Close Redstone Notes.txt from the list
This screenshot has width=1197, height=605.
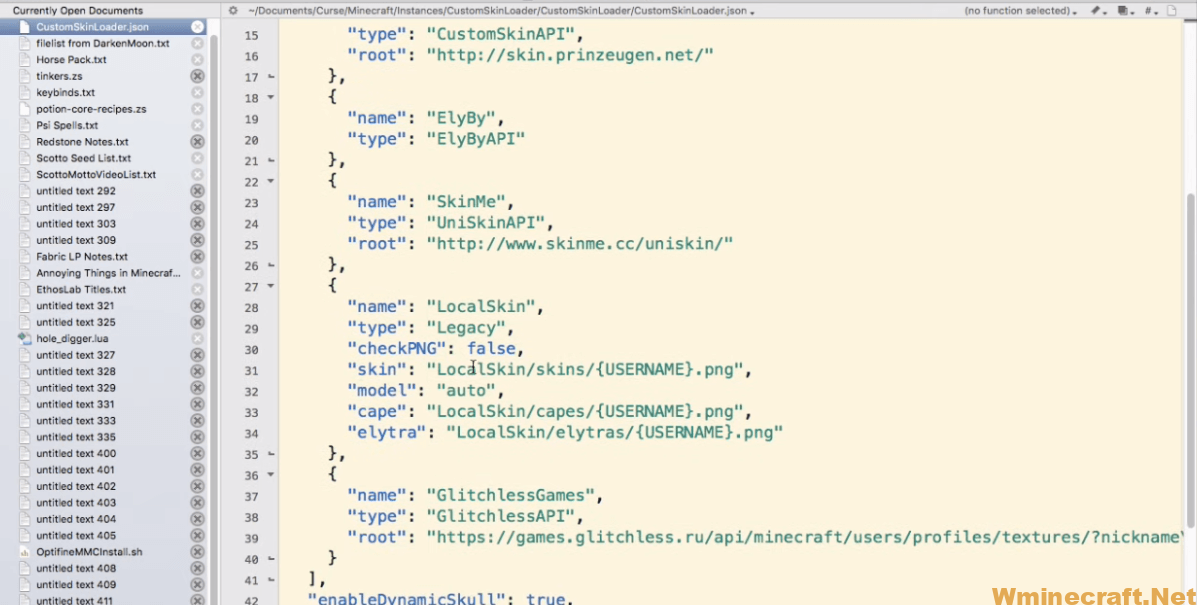pyautogui.click(x=198, y=141)
